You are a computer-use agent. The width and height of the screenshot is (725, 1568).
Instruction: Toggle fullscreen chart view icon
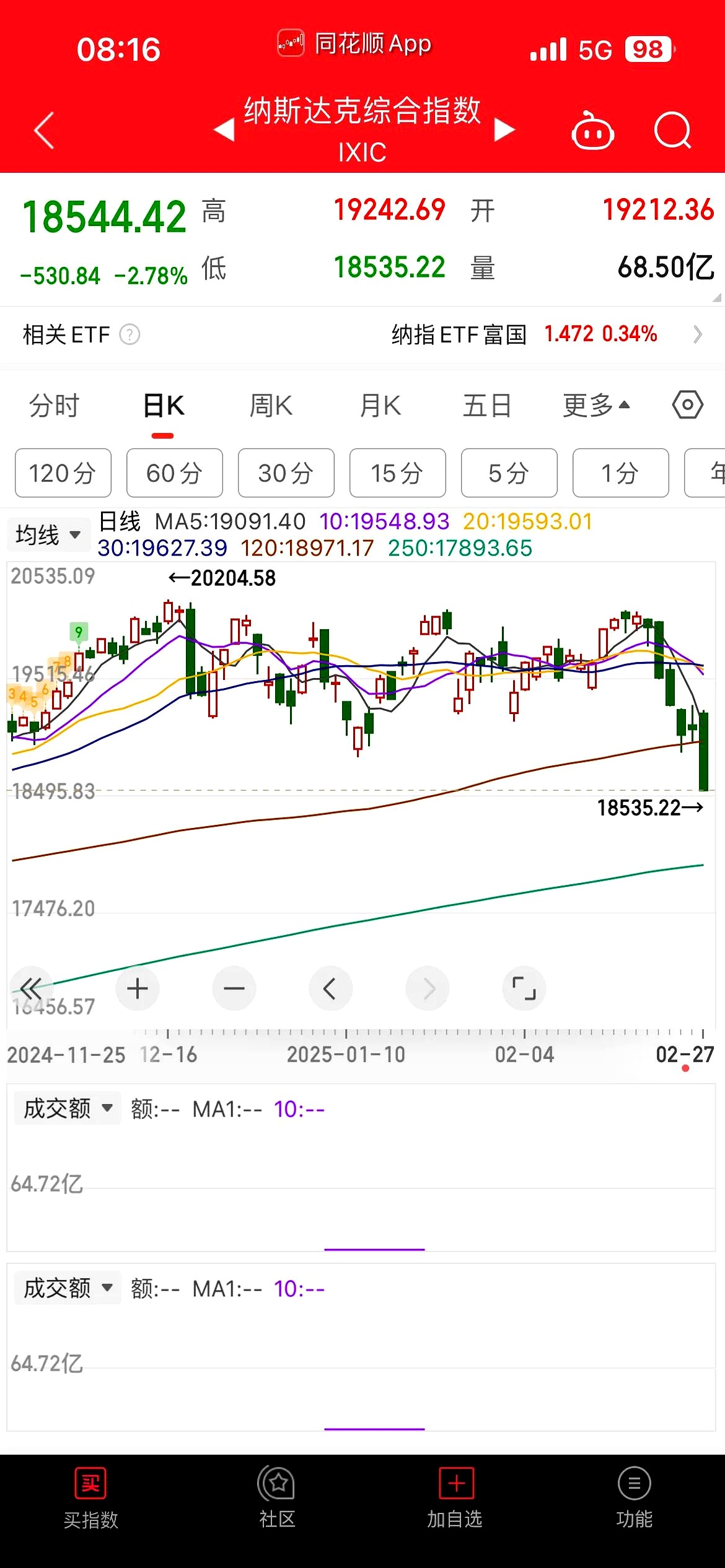click(x=524, y=988)
